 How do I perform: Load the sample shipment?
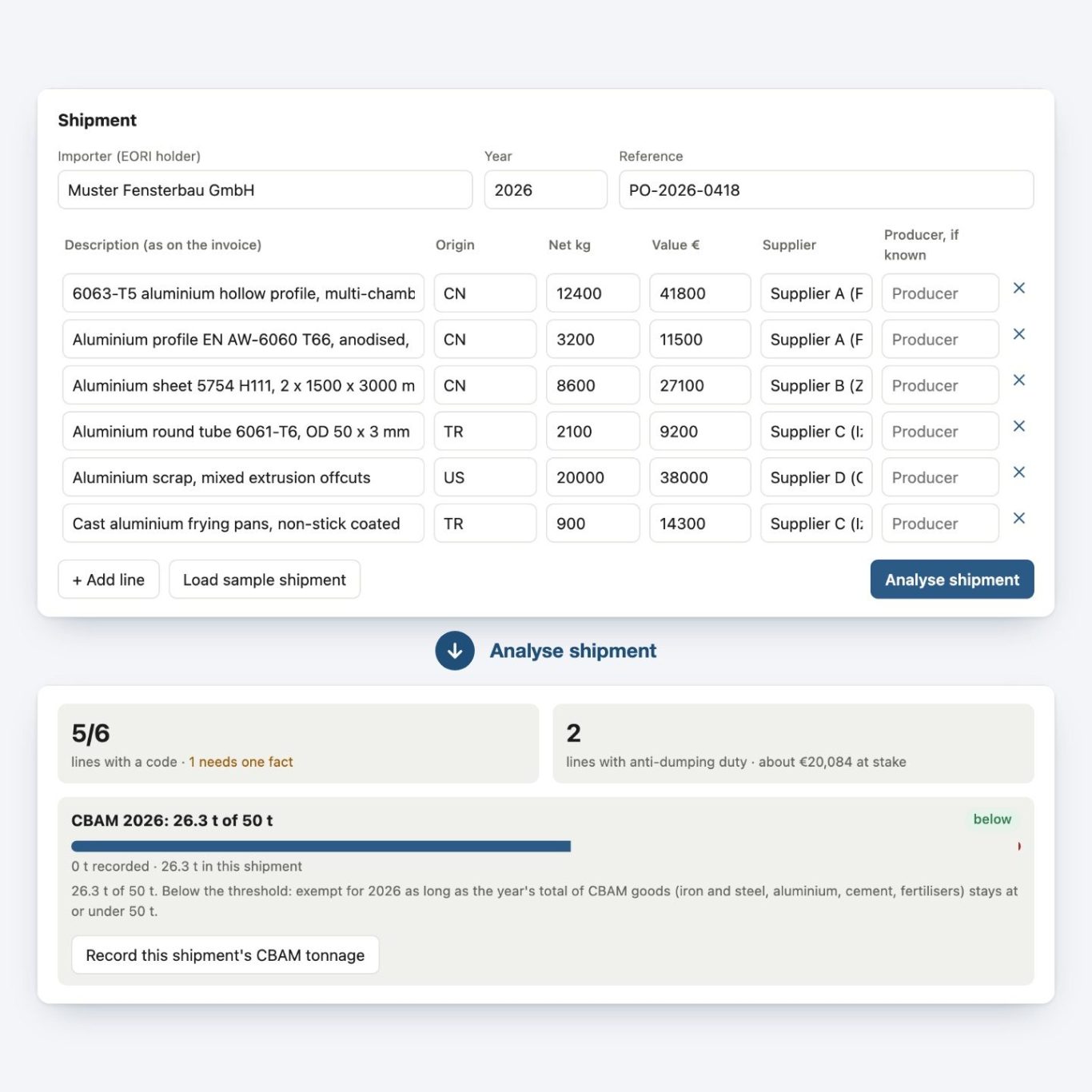[265, 580]
